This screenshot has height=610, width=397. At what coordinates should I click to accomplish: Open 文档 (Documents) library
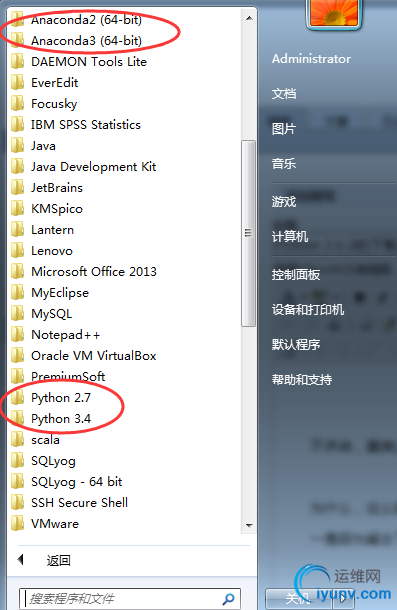284,94
